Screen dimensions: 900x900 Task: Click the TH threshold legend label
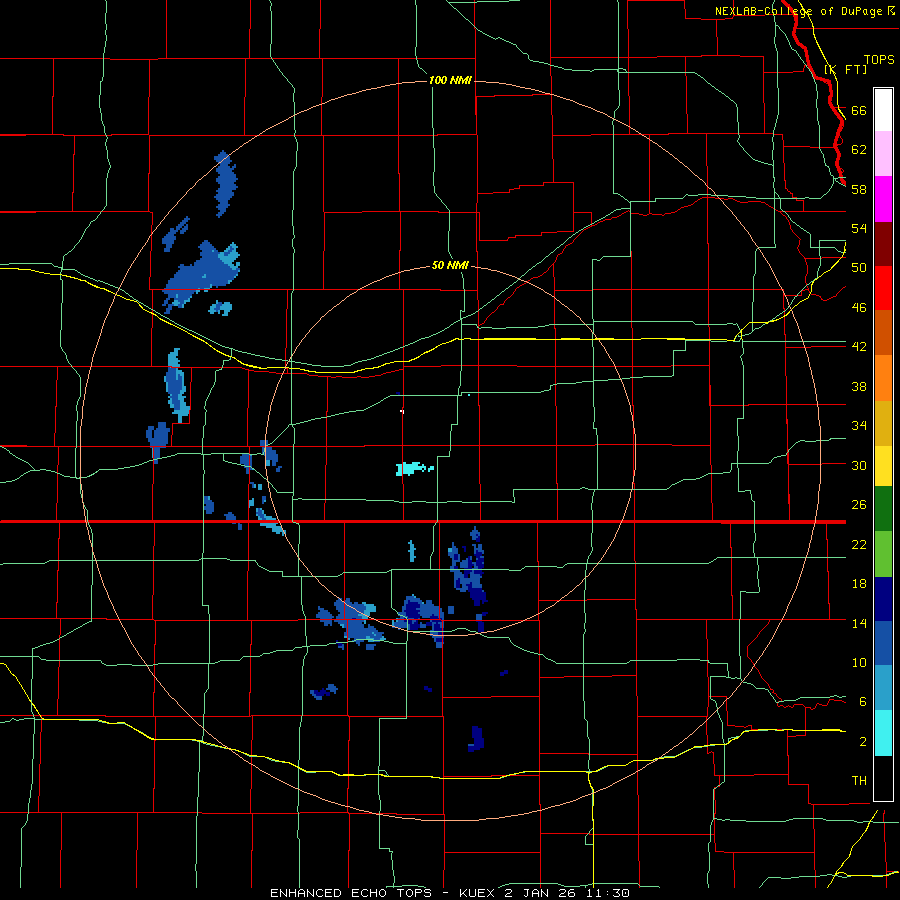[859, 781]
